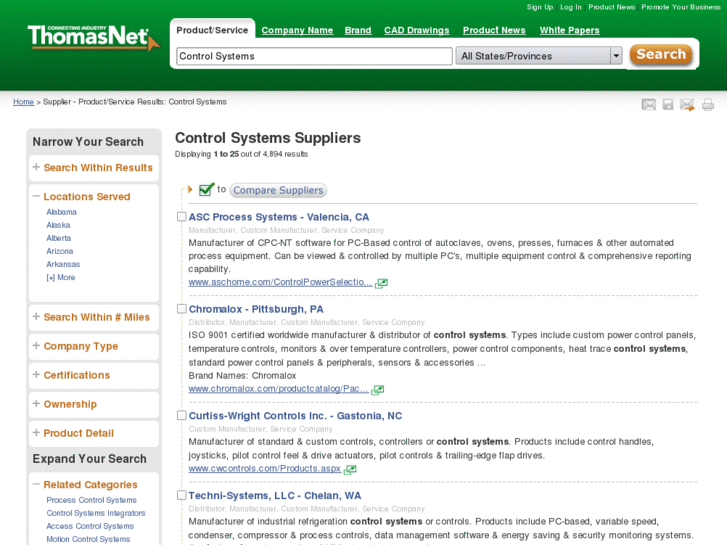Open chromalox.com external link icon

click(x=377, y=390)
